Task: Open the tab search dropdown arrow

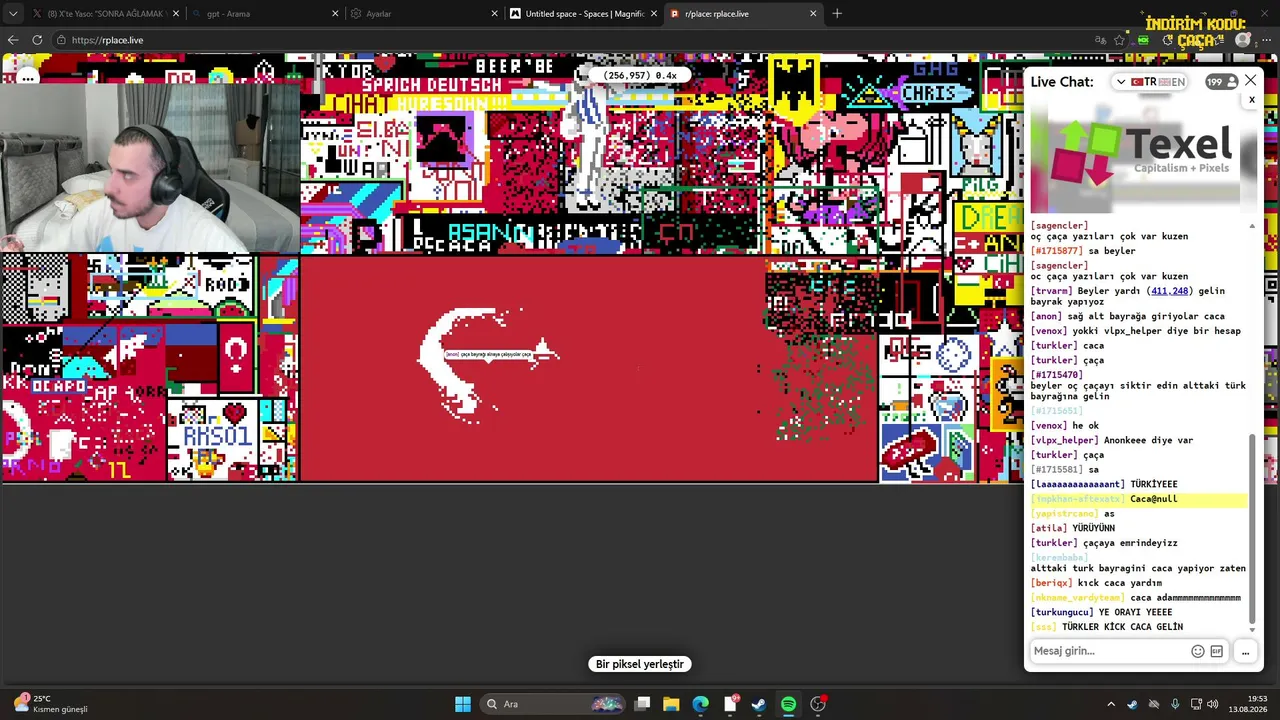Action: point(13,14)
